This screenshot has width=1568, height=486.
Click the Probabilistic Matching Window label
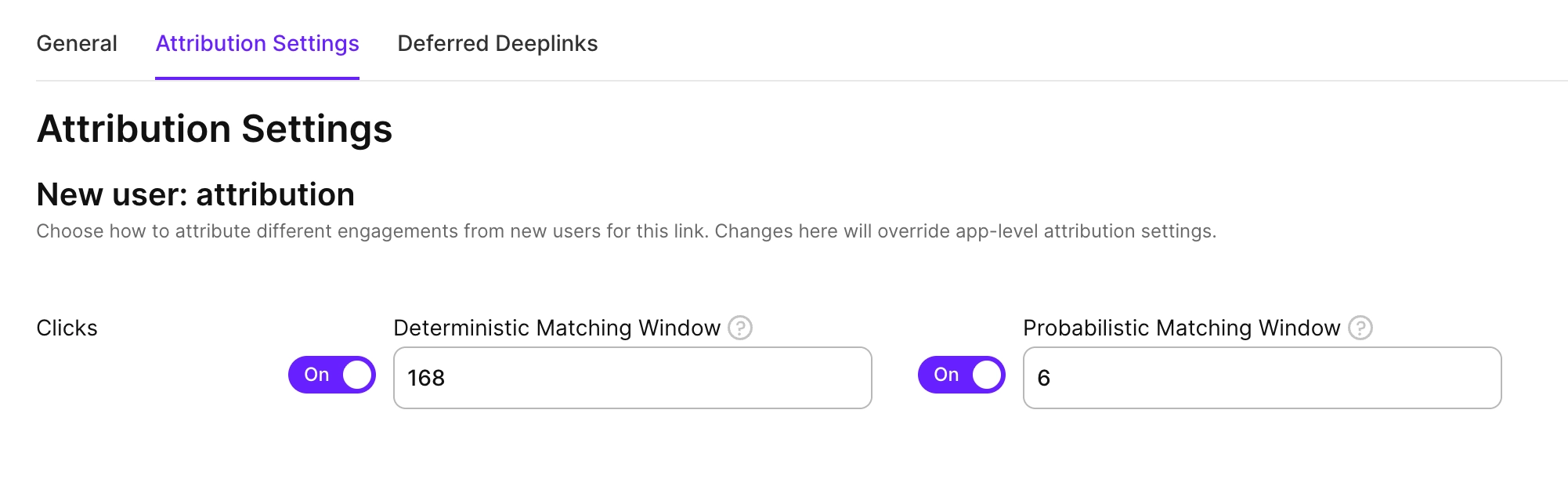pyautogui.click(x=1182, y=328)
